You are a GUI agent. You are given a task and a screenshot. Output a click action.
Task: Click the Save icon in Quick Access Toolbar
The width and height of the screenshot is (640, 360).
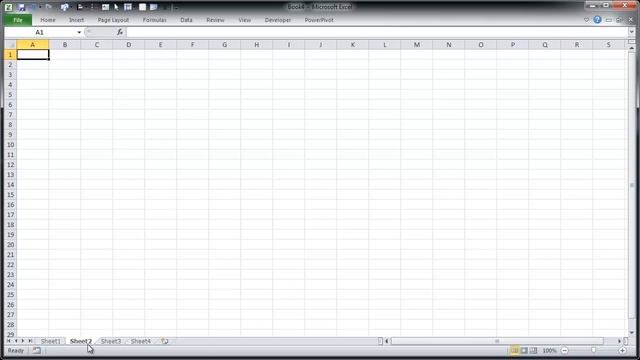pos(21,7)
